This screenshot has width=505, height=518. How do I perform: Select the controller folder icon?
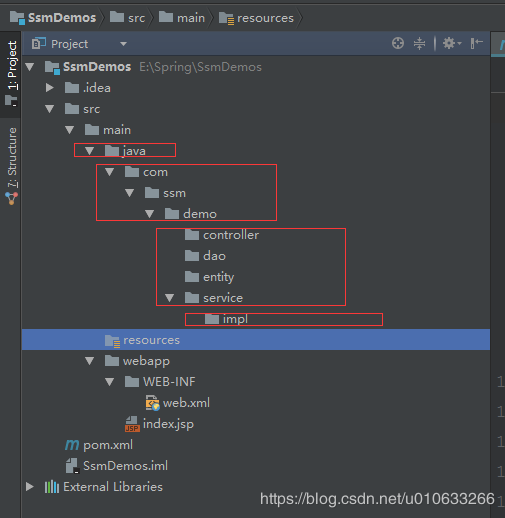click(x=192, y=235)
